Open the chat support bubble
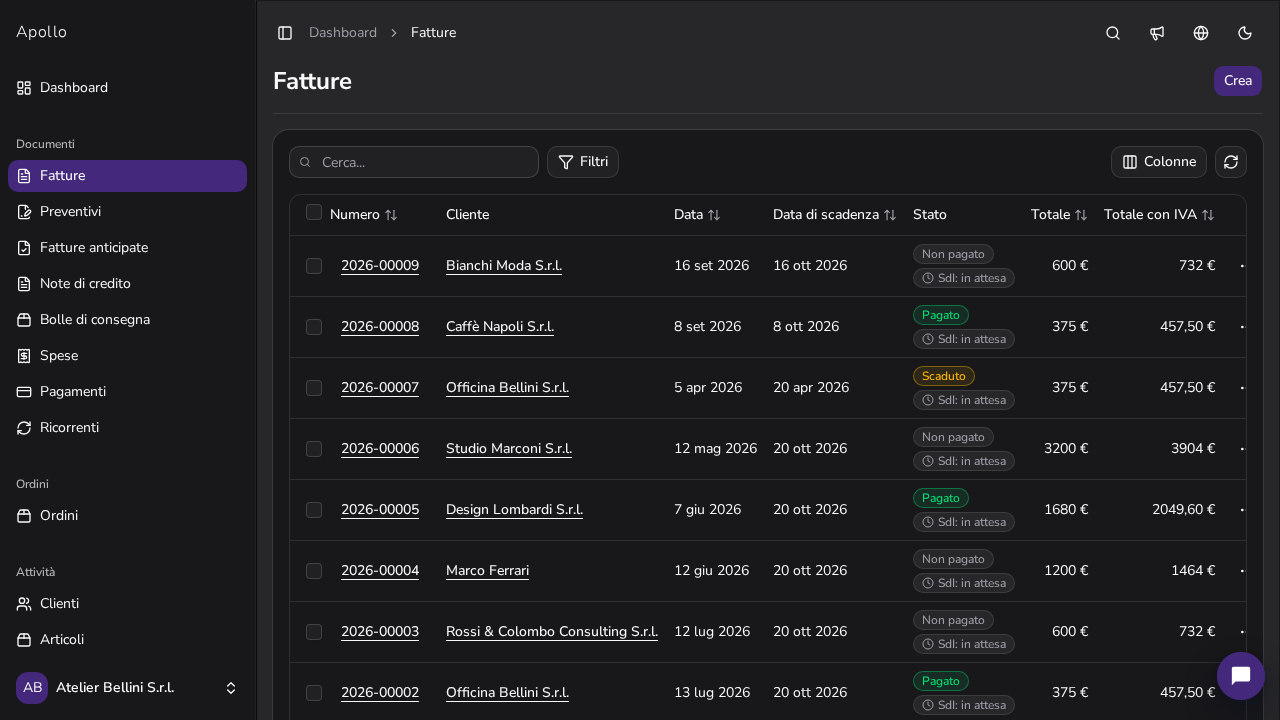Screen dimensions: 1280x720 pos(1241,676)
